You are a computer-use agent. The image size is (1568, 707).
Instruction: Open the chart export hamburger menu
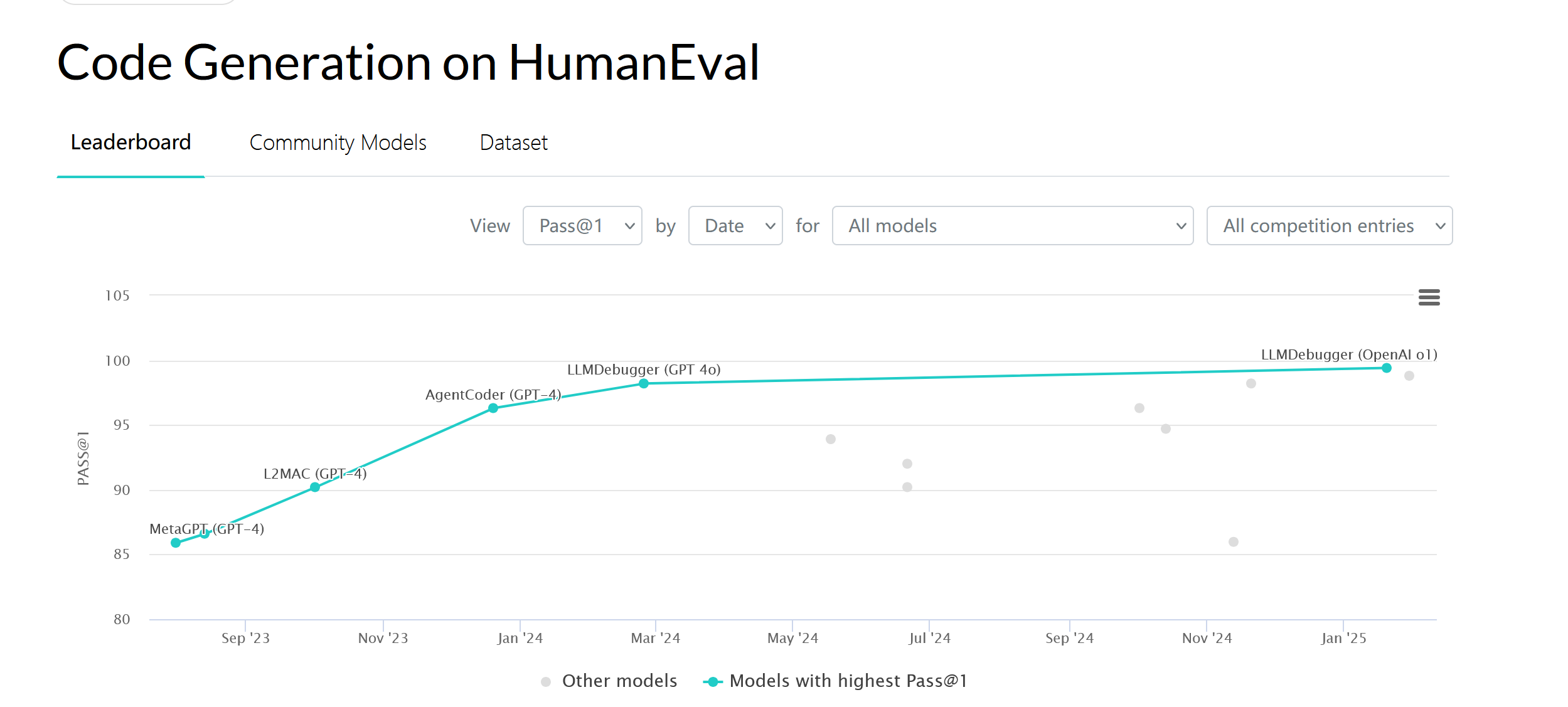click(x=1430, y=298)
